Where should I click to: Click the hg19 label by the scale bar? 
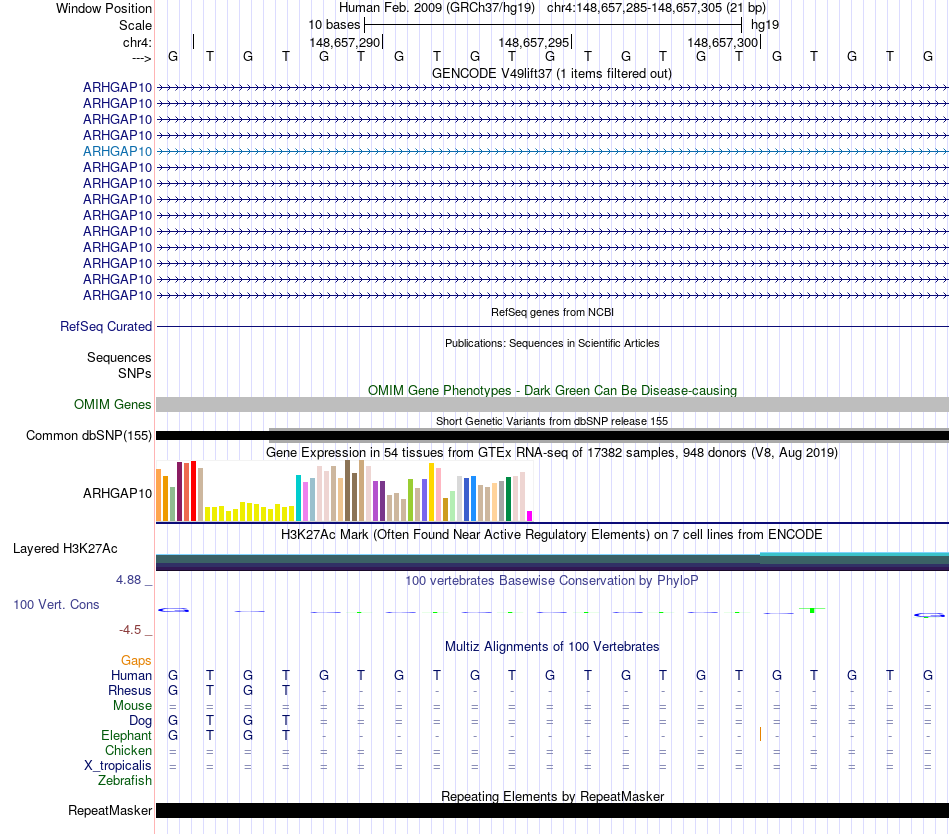tap(765, 25)
